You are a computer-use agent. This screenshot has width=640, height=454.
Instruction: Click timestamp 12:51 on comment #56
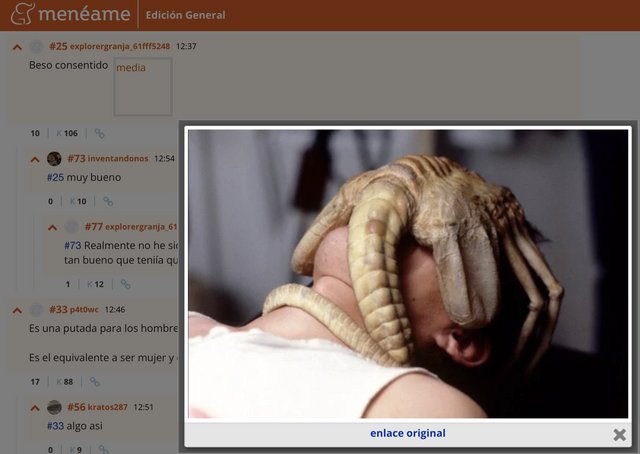(143, 407)
